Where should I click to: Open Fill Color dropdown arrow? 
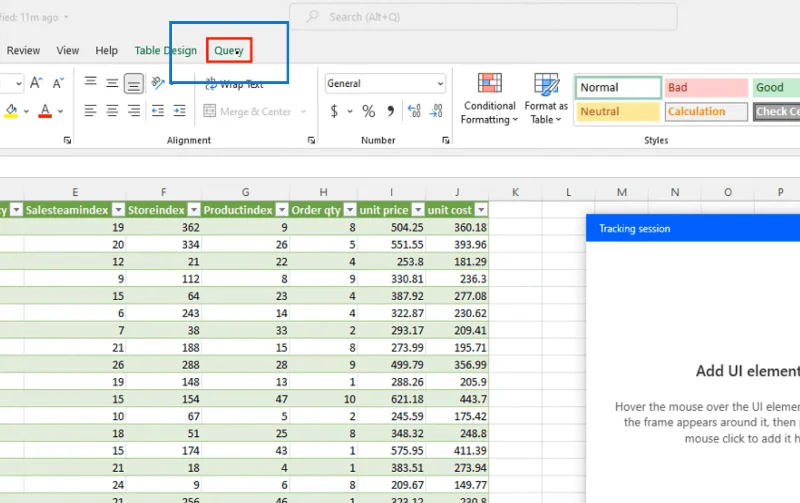point(26,111)
